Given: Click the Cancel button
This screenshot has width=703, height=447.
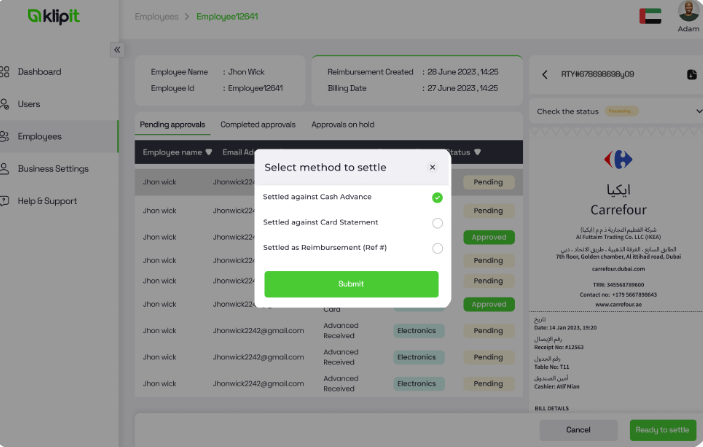Looking at the screenshot, I should pyautogui.click(x=578, y=430).
